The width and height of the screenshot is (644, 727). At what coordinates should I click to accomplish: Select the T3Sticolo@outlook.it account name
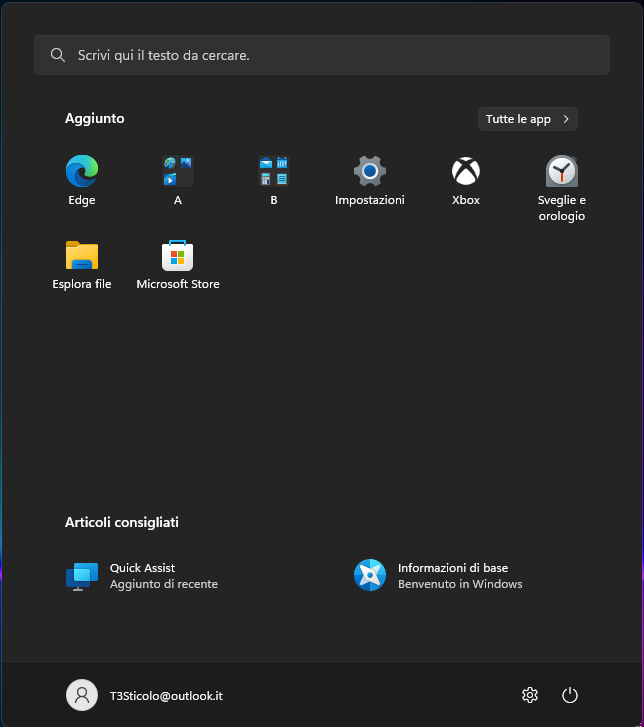[x=166, y=696]
